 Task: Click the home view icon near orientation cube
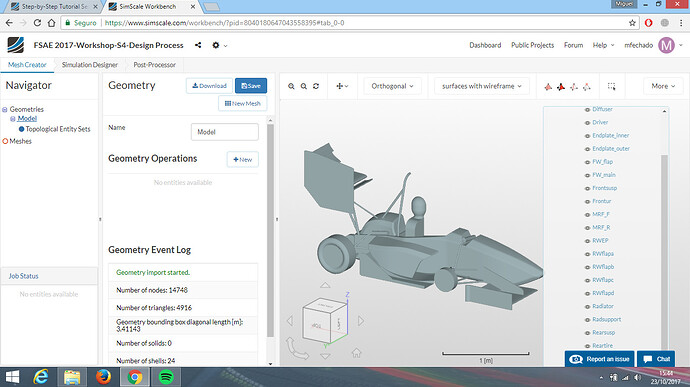(x=356, y=353)
